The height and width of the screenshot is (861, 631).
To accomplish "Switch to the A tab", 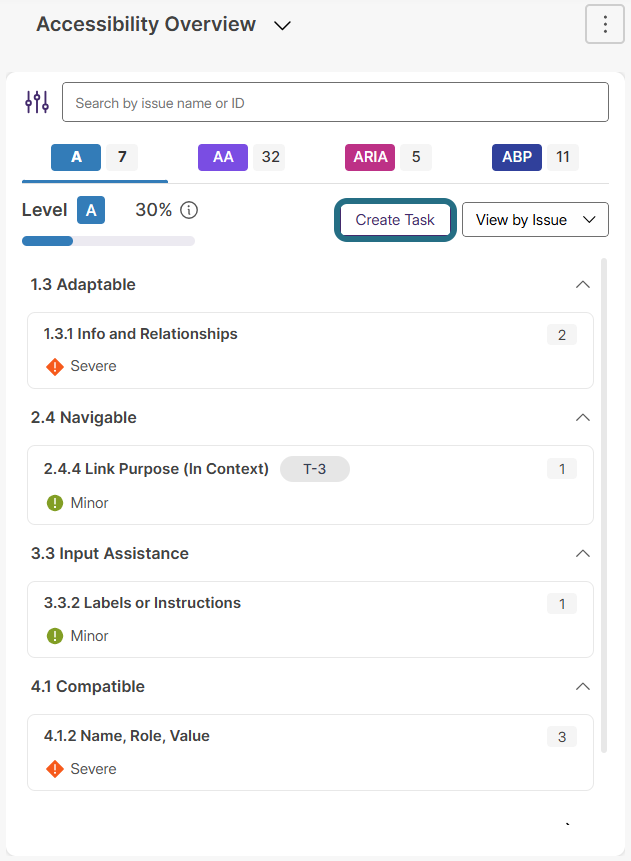I will tap(76, 157).
